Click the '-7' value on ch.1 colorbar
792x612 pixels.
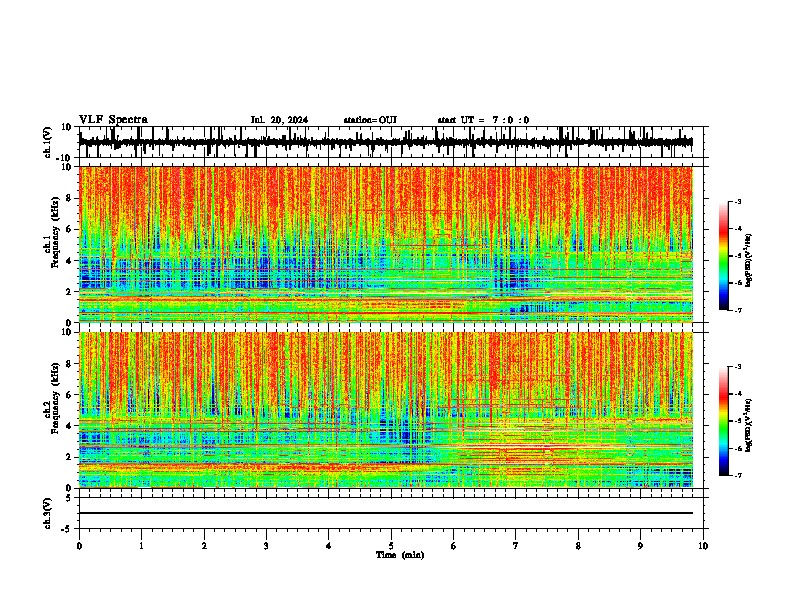click(x=737, y=310)
